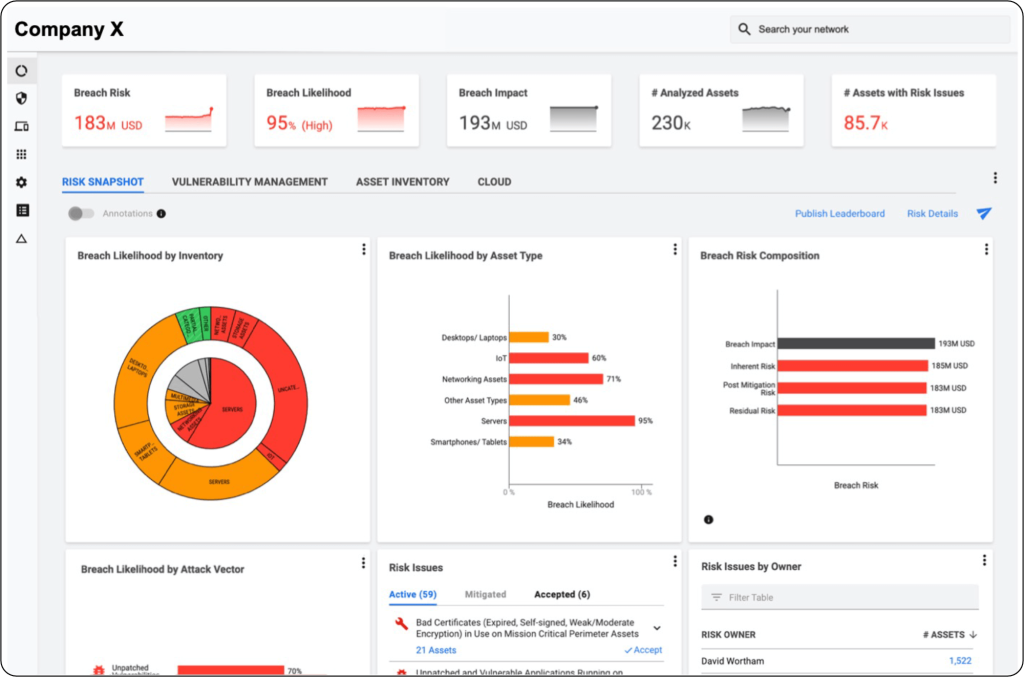
Task: Open Breach Risk Composition three-dot menu
Action: tap(986, 250)
